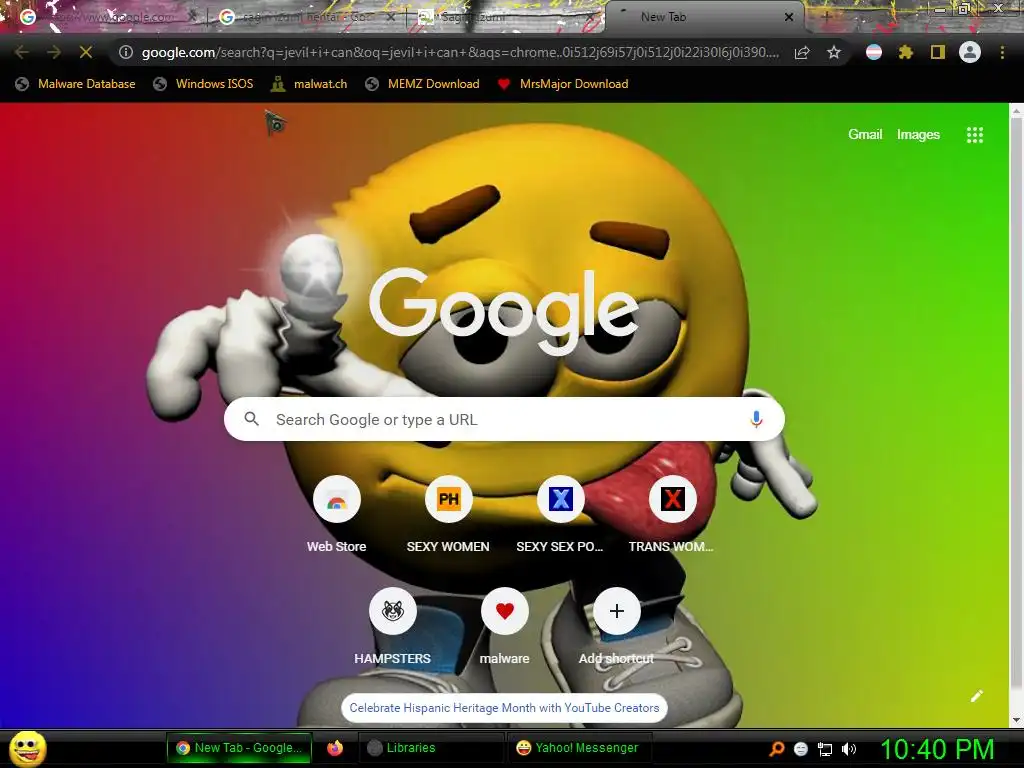Switch to the Sagiri Izumi tab
The height and width of the screenshot is (768, 1024).
(x=506, y=17)
